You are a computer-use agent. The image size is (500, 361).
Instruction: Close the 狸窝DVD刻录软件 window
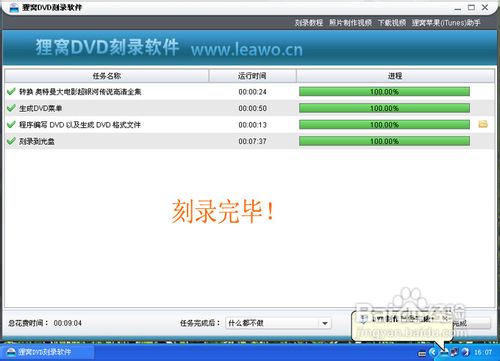[485, 7]
